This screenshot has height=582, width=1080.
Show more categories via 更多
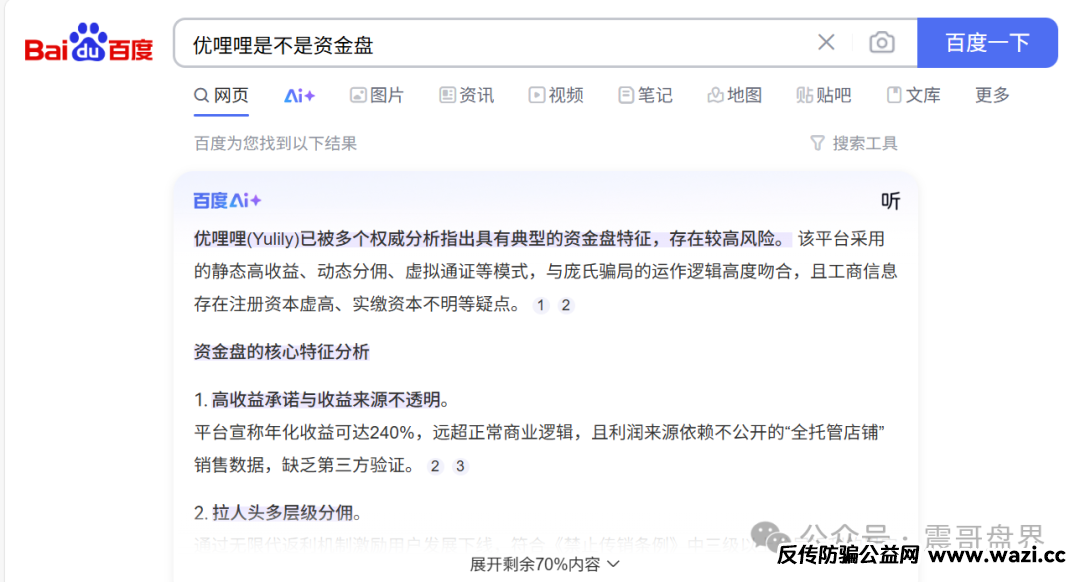coord(992,95)
